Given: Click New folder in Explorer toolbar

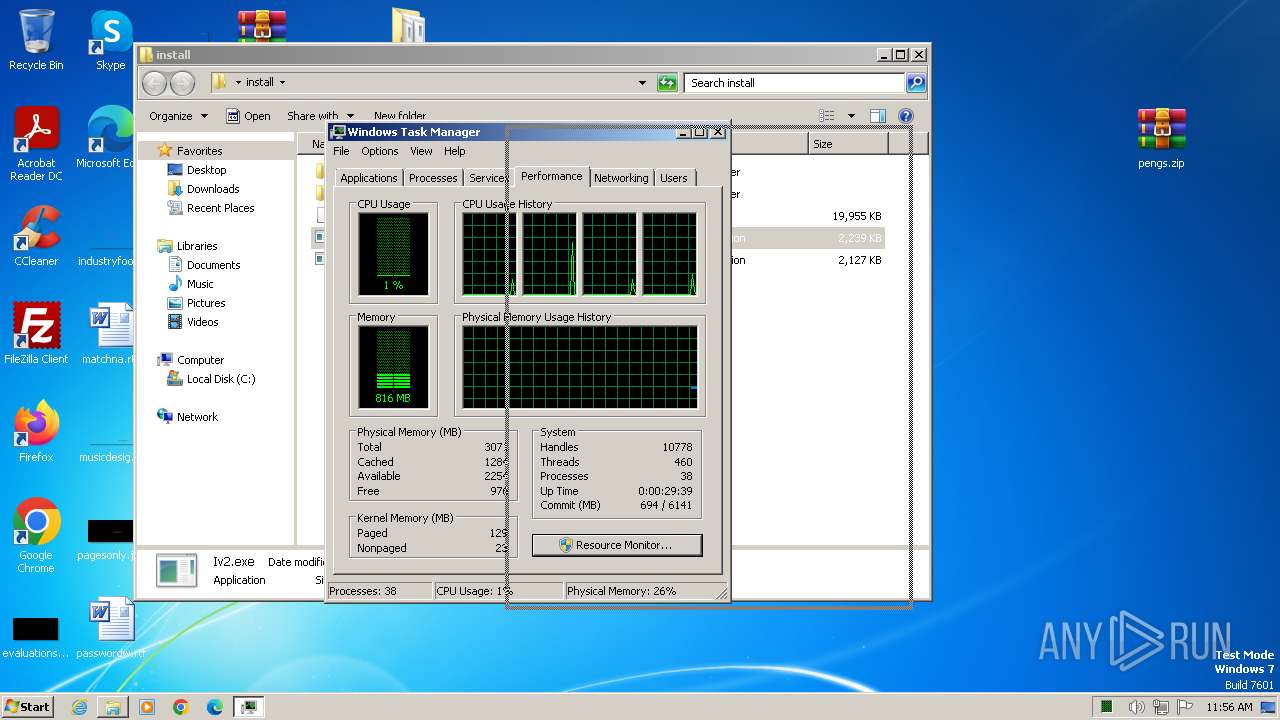Looking at the screenshot, I should (x=399, y=116).
